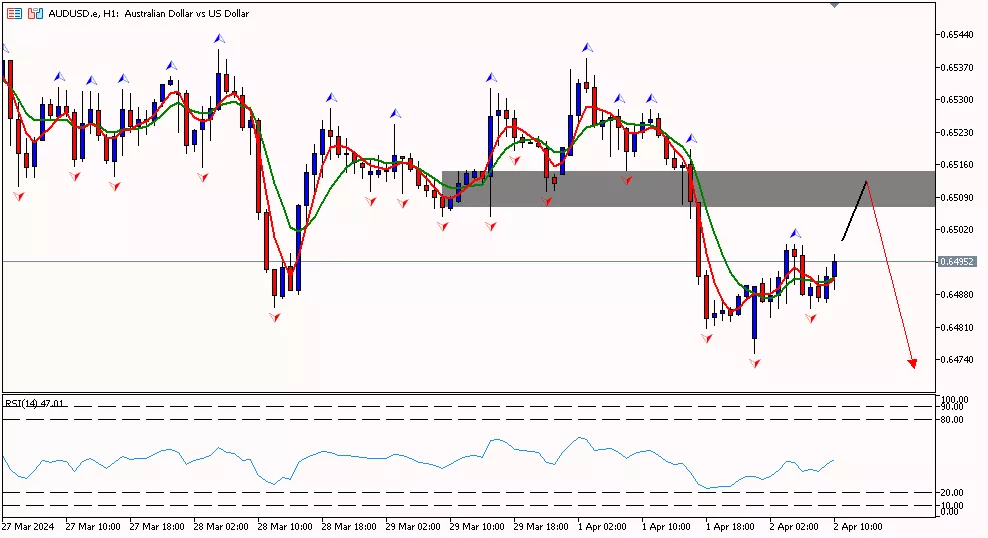Click the 27 Mar 10:00 time label
The width and height of the screenshot is (988, 538).
(93, 527)
